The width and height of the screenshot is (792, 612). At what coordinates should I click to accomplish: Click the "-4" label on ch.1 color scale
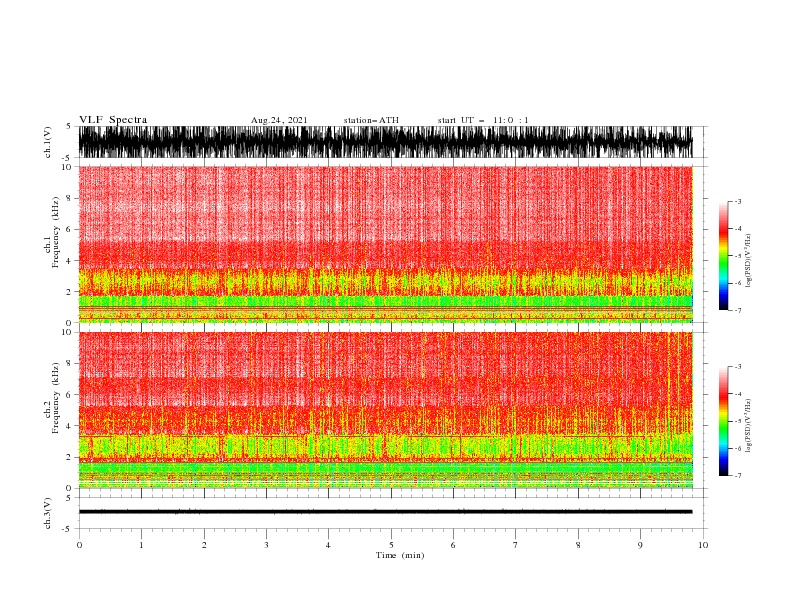pyautogui.click(x=737, y=229)
